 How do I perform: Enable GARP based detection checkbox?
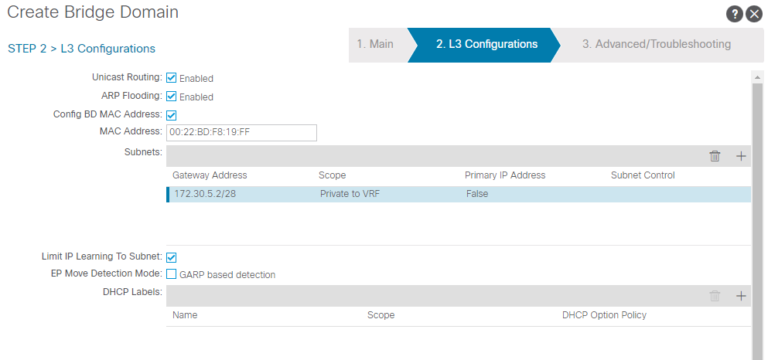point(171,274)
